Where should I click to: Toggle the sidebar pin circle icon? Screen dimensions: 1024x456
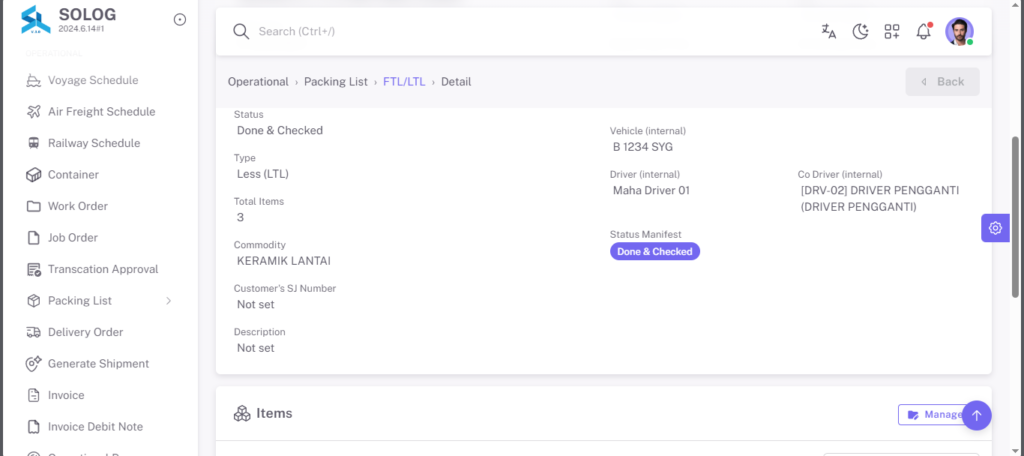(x=180, y=20)
